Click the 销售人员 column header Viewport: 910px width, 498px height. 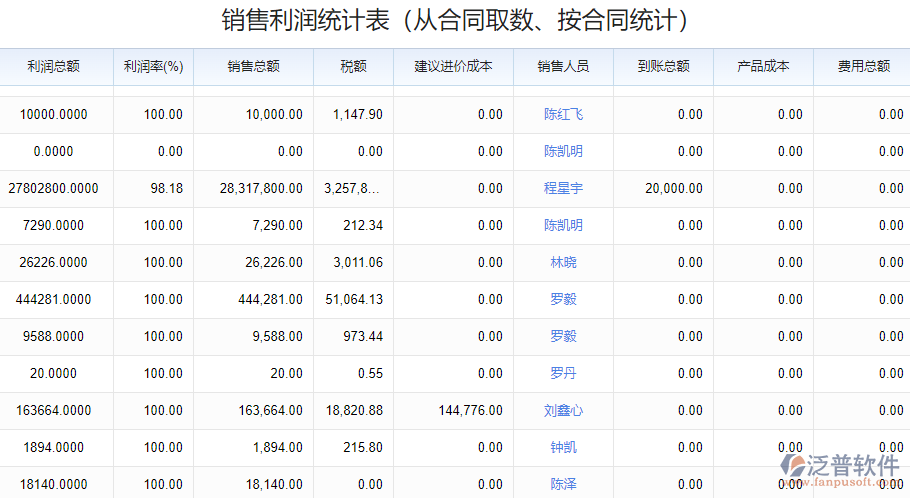[x=563, y=67]
